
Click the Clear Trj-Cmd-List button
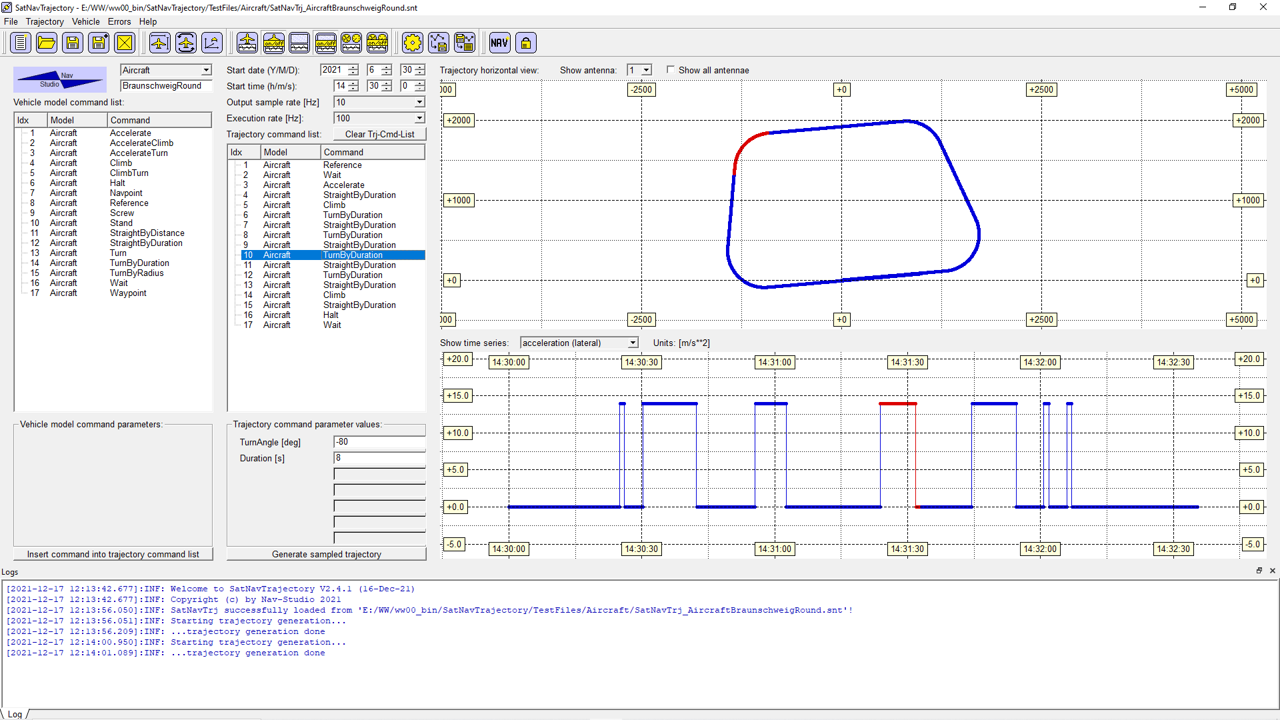coord(379,134)
